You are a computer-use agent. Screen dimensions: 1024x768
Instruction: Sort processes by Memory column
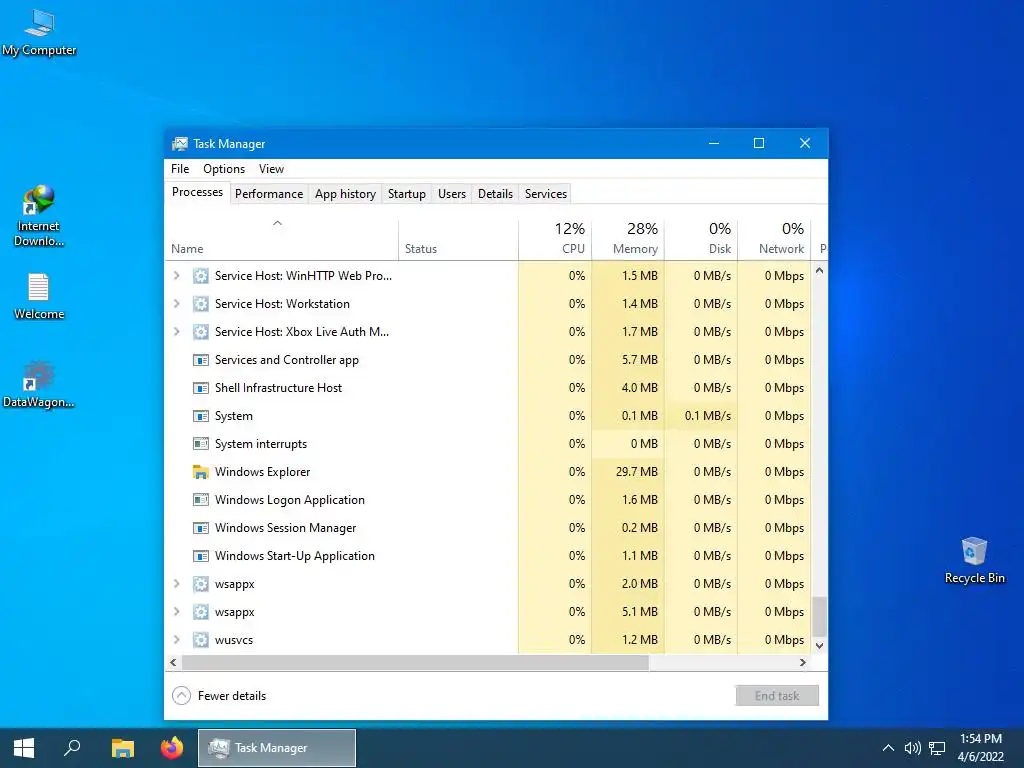pos(628,239)
